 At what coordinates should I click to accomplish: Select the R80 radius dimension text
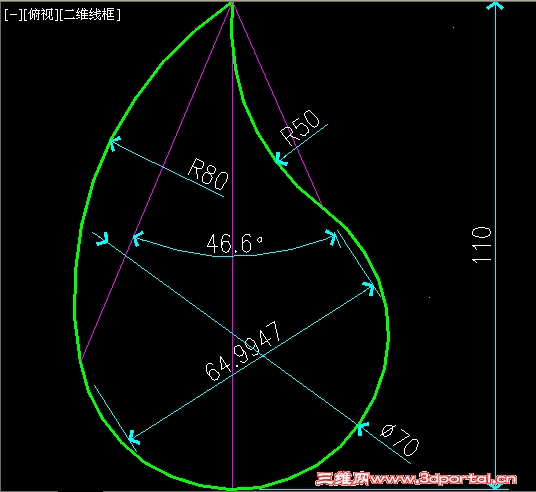coord(209,174)
